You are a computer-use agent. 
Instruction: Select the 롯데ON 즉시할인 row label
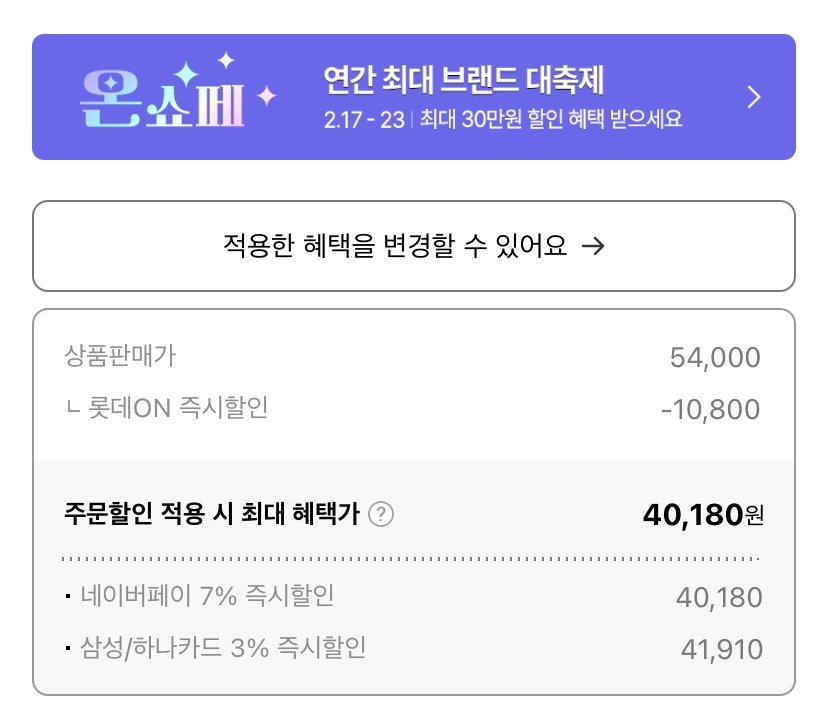coord(174,408)
